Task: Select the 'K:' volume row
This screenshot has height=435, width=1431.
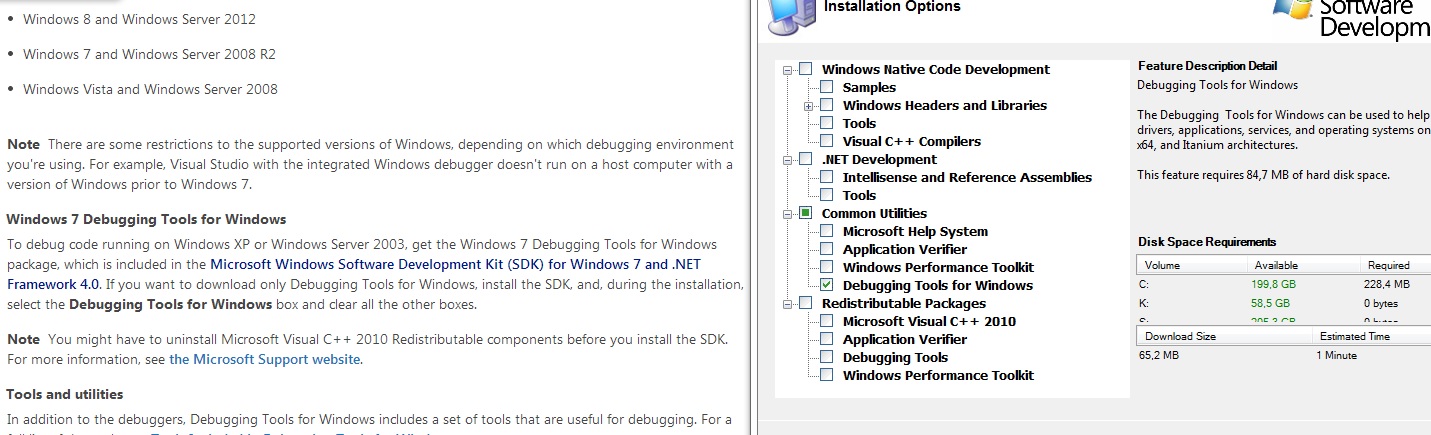Action: (1284, 302)
